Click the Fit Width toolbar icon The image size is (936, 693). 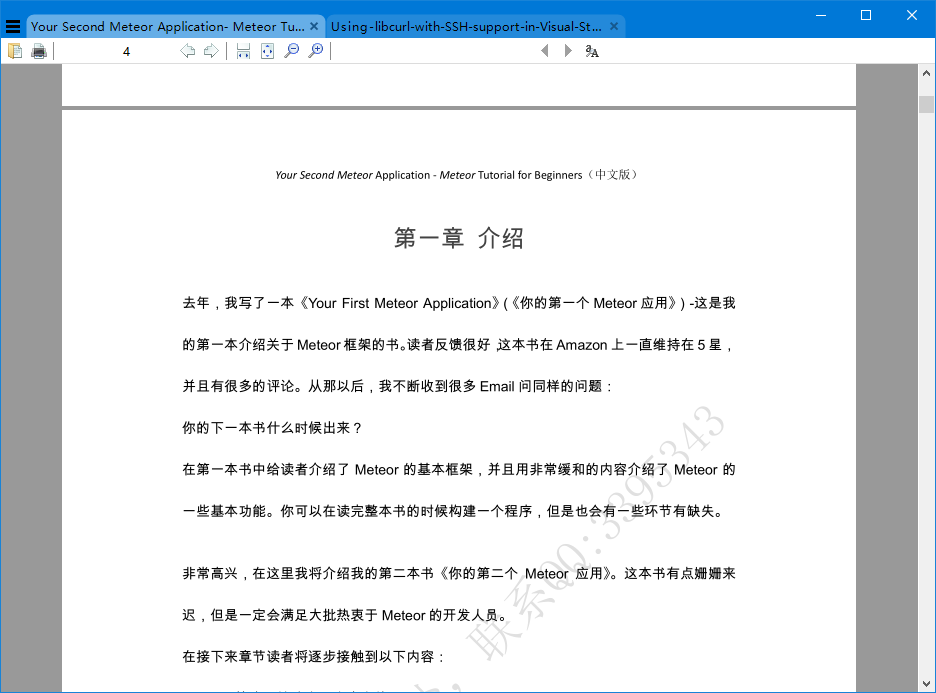243,51
